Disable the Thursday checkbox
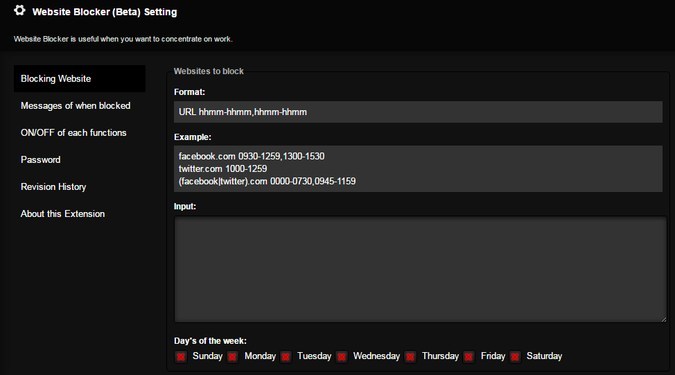The image size is (675, 375). pyautogui.click(x=411, y=357)
